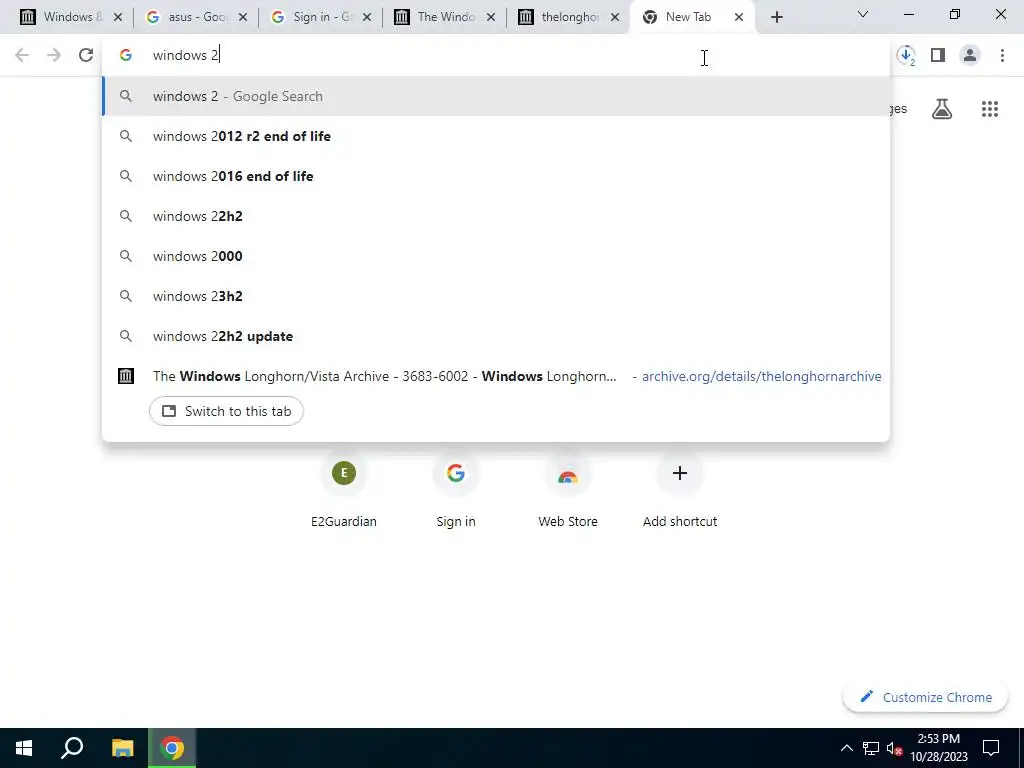
Task: Show hidden system tray icons
Action: [846, 748]
